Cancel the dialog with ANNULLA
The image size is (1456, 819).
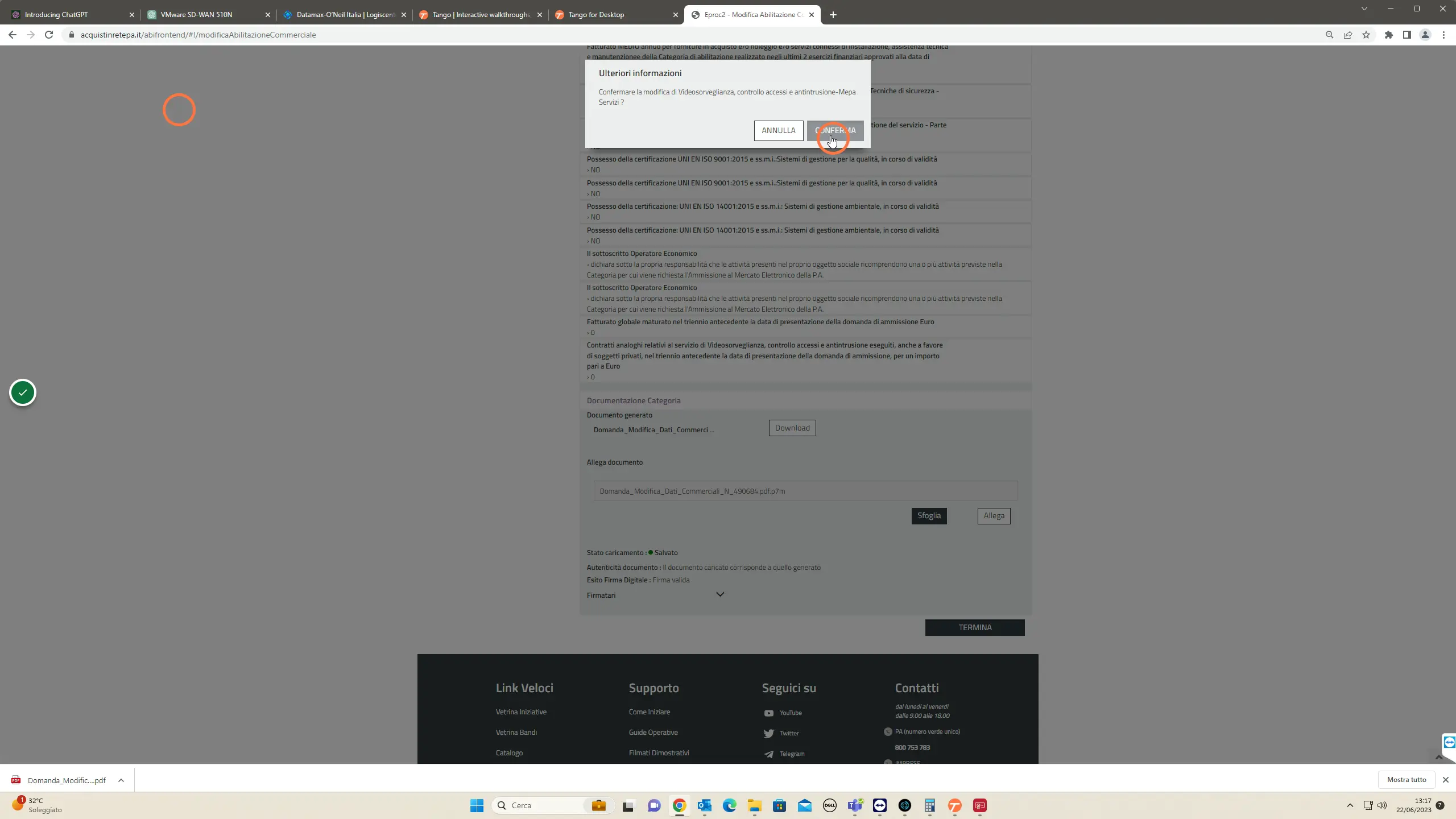coord(779,130)
